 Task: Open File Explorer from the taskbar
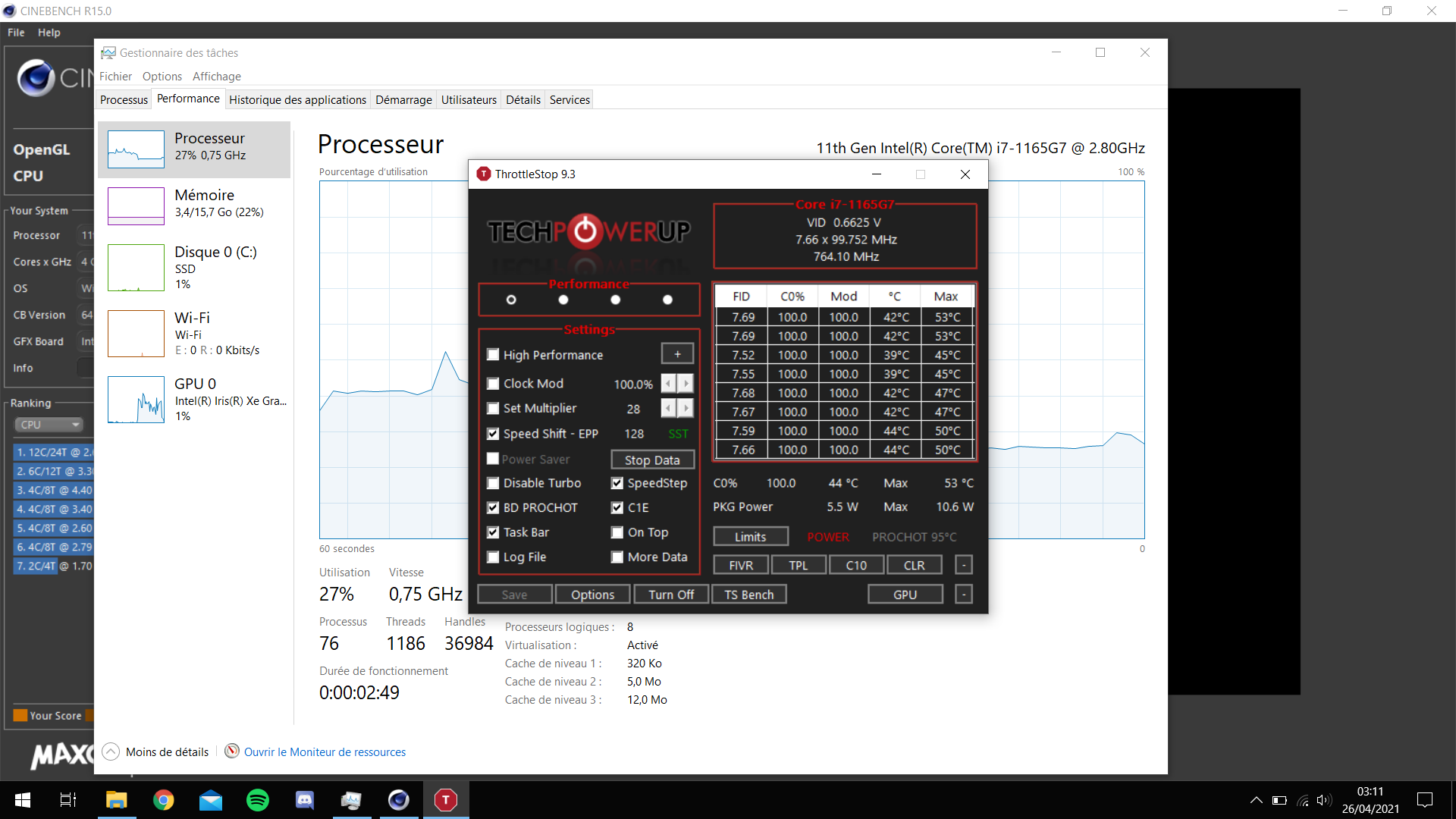click(116, 800)
